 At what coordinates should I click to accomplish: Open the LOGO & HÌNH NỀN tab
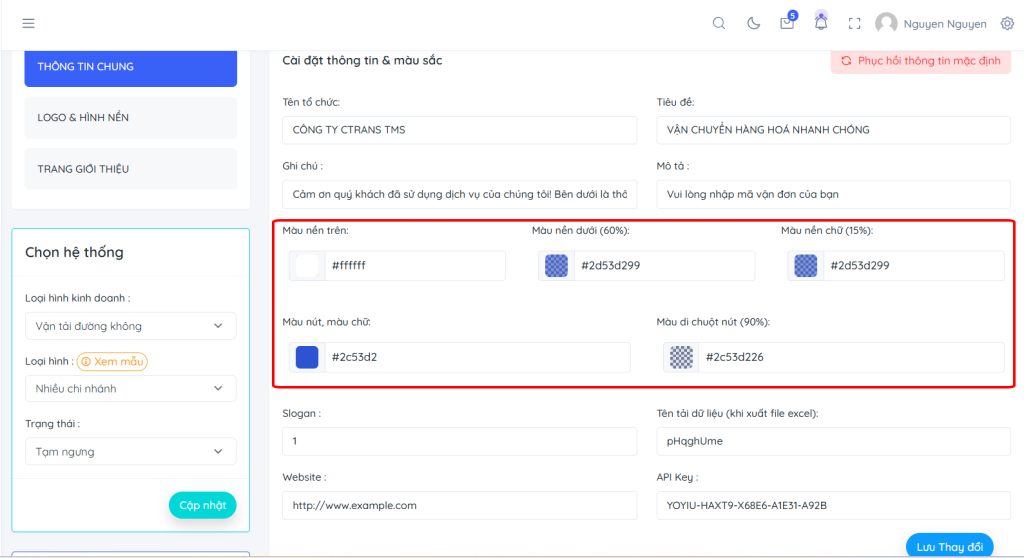130,118
